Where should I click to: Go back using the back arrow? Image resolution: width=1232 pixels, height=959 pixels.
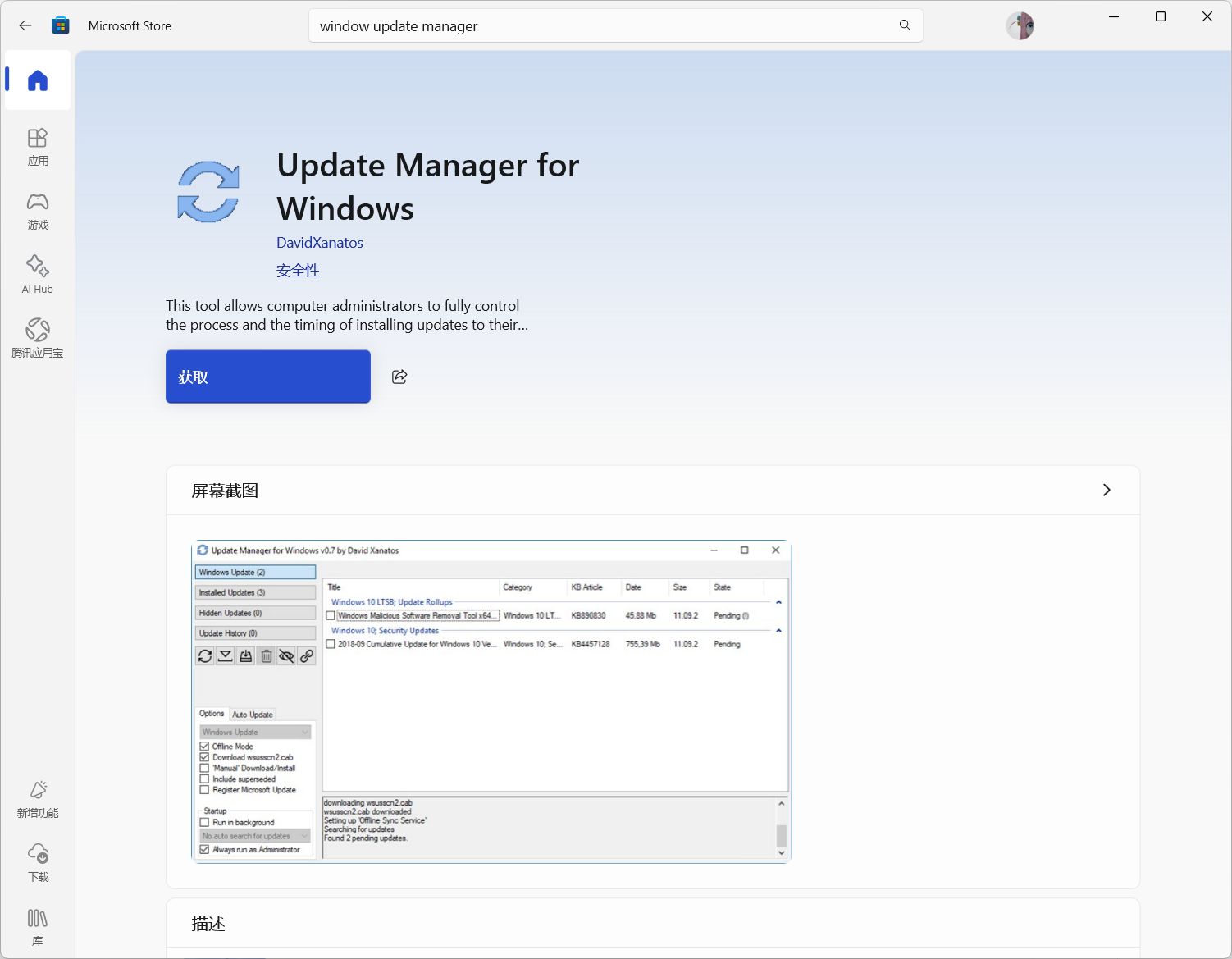(25, 25)
